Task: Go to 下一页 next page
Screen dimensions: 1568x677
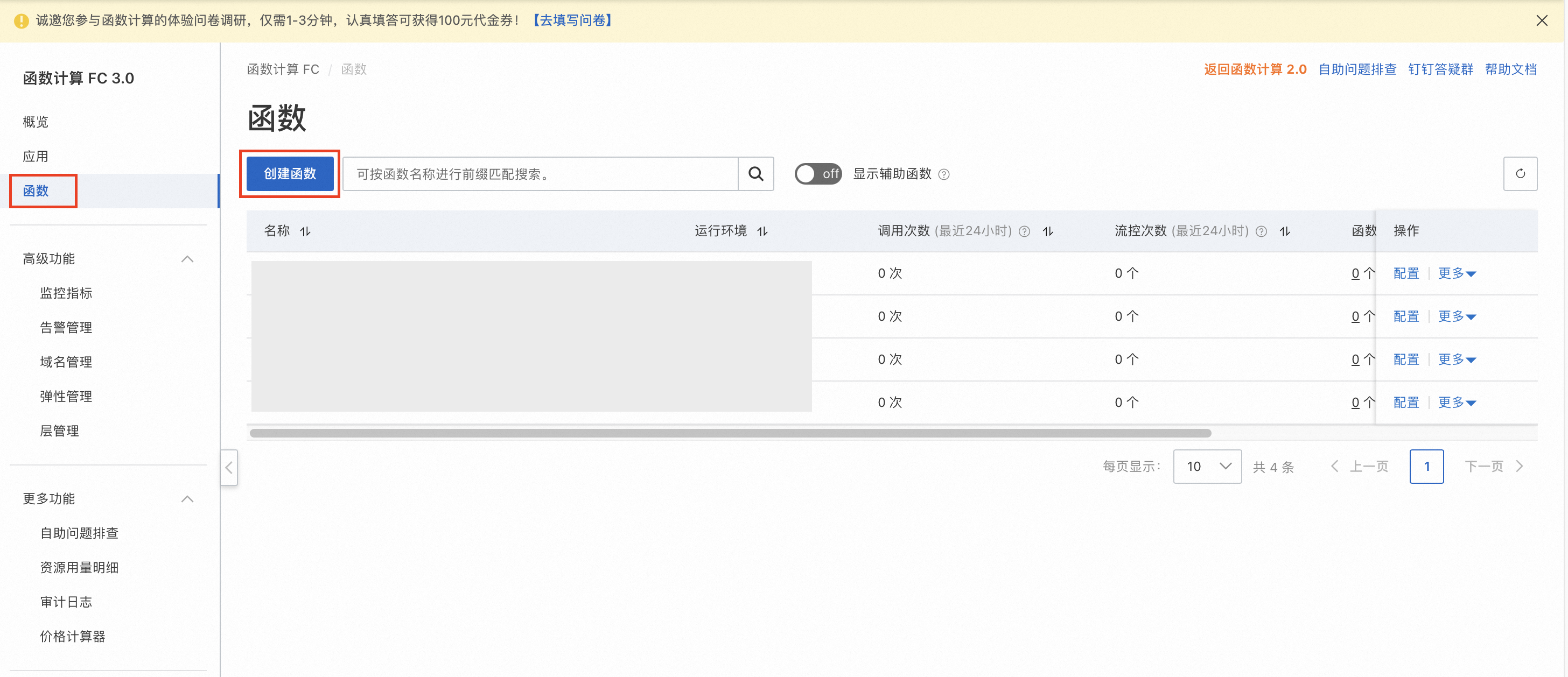Action: pyautogui.click(x=1494, y=467)
